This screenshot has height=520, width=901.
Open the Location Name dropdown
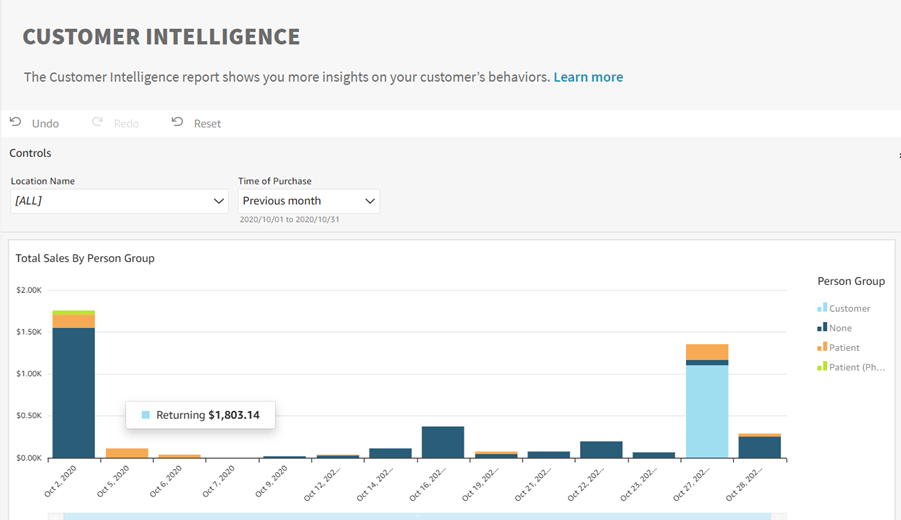pos(120,201)
